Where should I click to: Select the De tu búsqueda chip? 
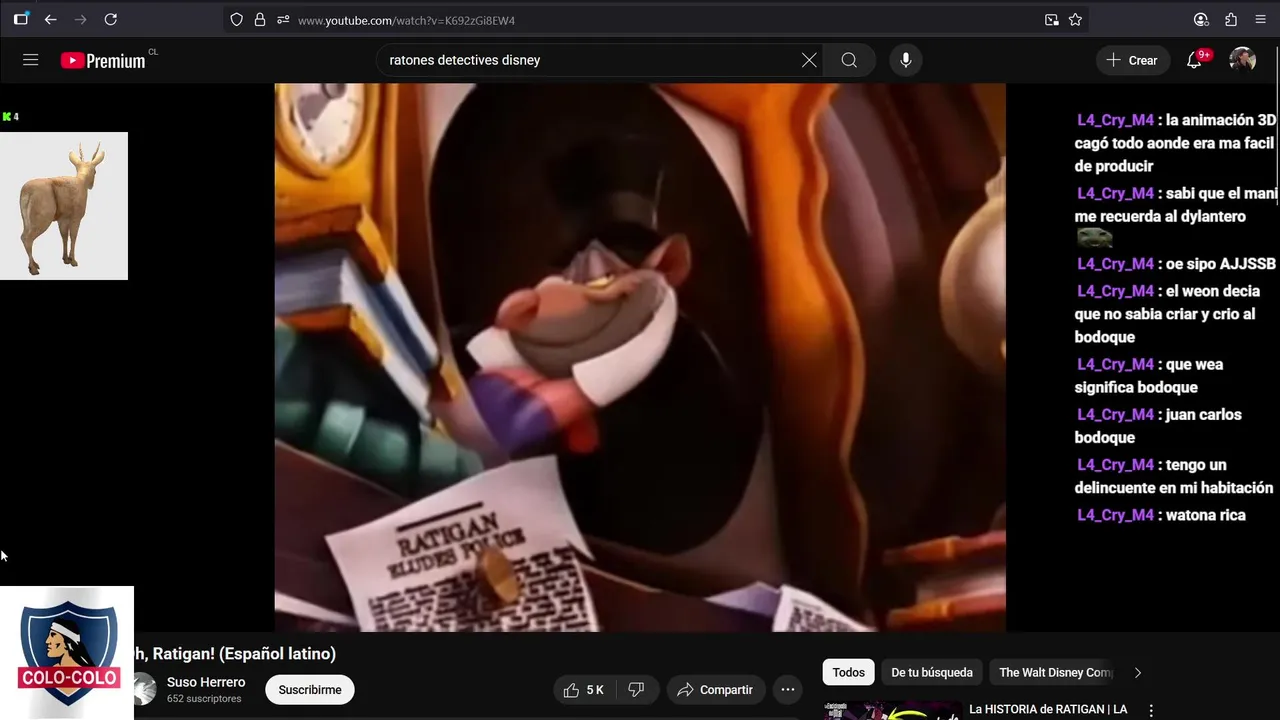pos(932,672)
